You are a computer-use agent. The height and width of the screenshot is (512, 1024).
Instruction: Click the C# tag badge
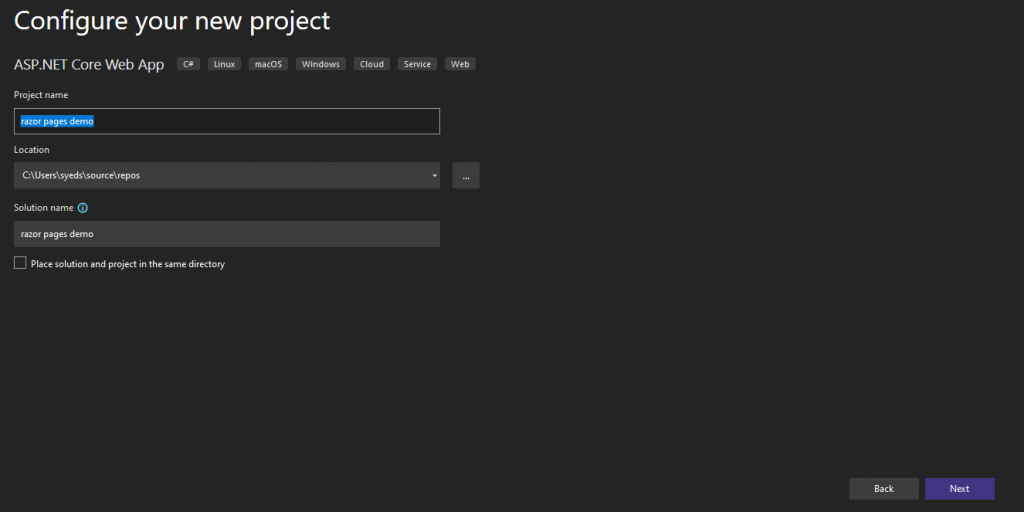tap(188, 64)
